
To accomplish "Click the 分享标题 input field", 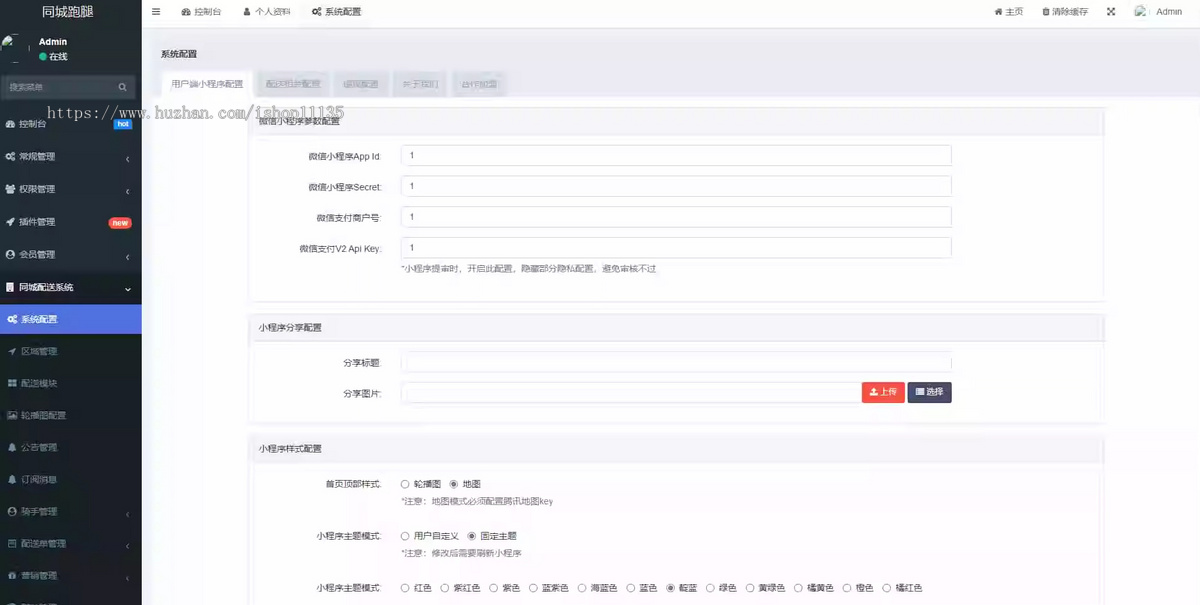I will pos(676,362).
